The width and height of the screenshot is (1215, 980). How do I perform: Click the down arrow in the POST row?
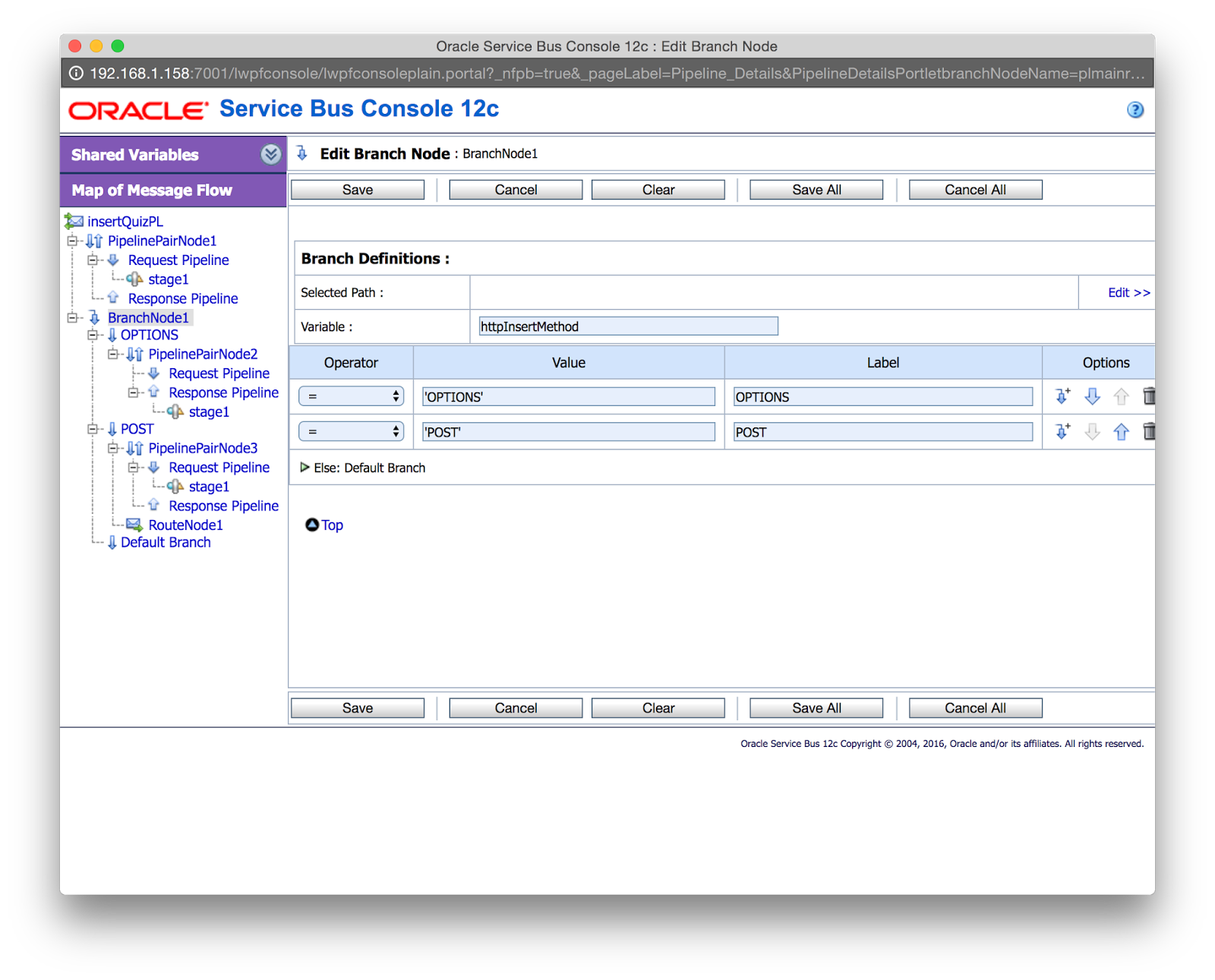[x=1092, y=432]
